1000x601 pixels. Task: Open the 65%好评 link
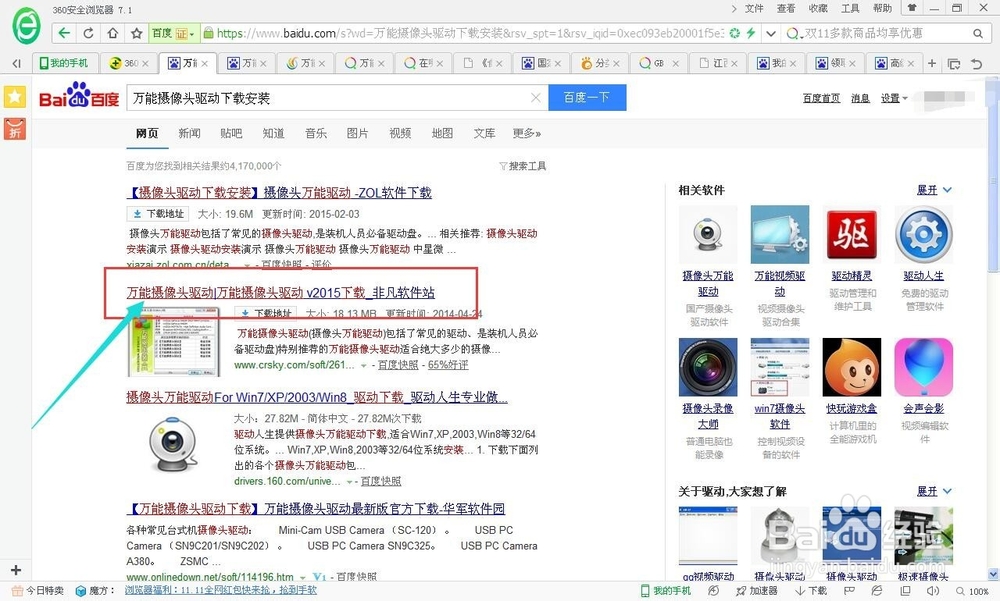coord(448,364)
